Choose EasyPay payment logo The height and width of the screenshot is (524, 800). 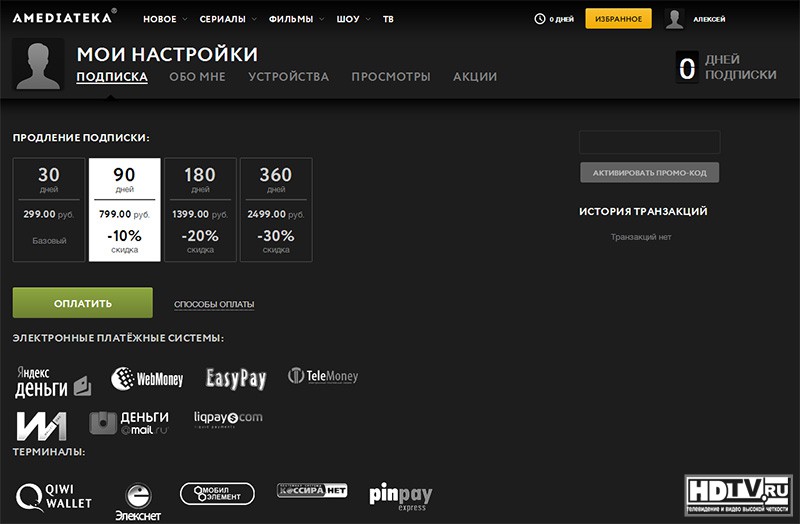236,379
